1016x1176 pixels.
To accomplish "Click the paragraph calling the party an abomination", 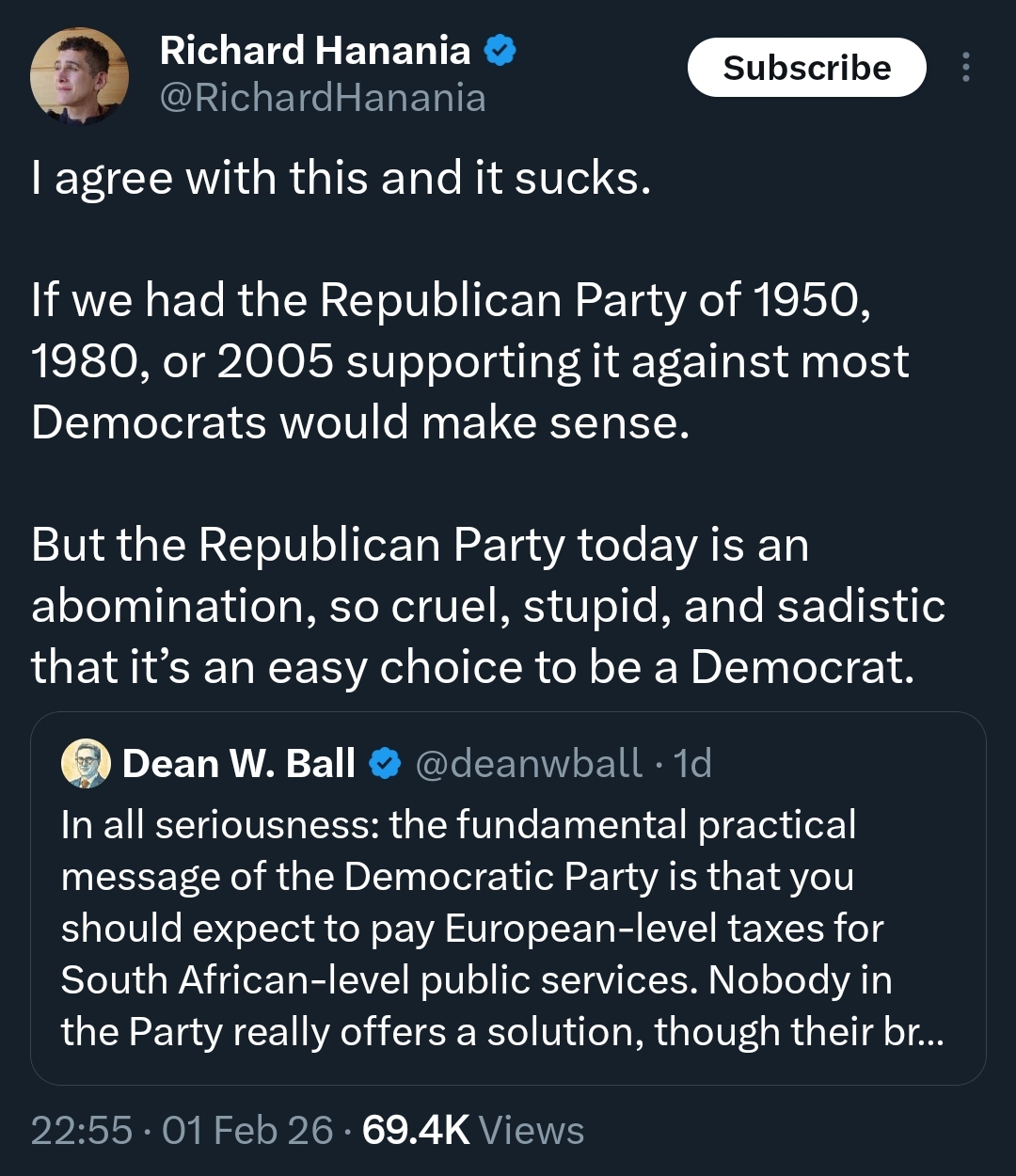I will 487,606.
